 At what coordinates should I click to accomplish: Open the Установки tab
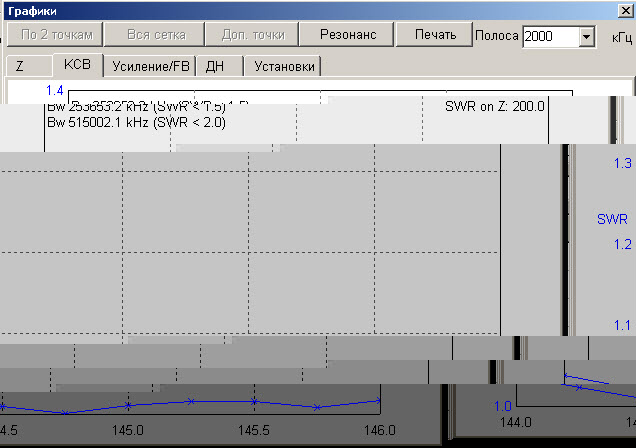pyautogui.click(x=284, y=67)
